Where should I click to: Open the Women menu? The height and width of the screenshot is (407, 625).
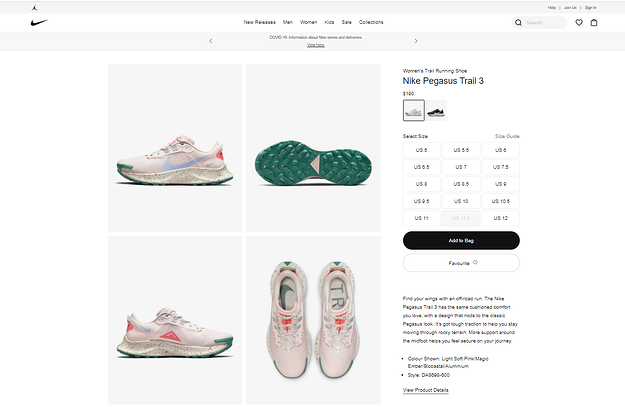click(309, 22)
